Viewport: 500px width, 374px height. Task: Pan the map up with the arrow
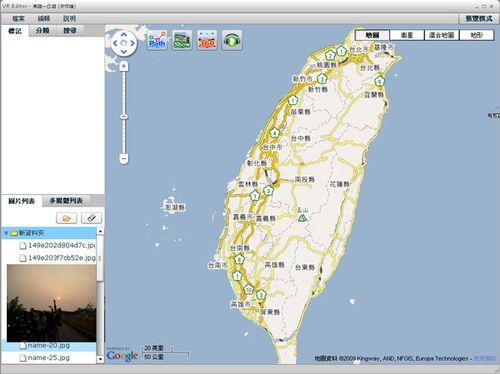pyautogui.click(x=124, y=34)
